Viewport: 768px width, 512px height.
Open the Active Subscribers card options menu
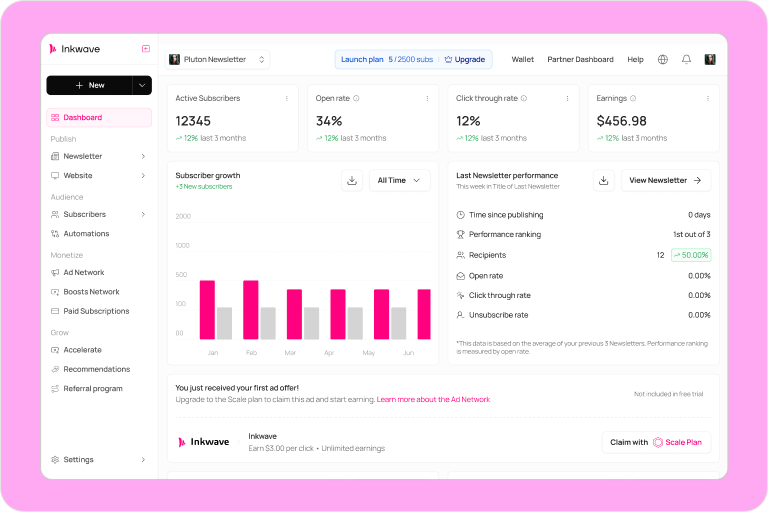287,98
